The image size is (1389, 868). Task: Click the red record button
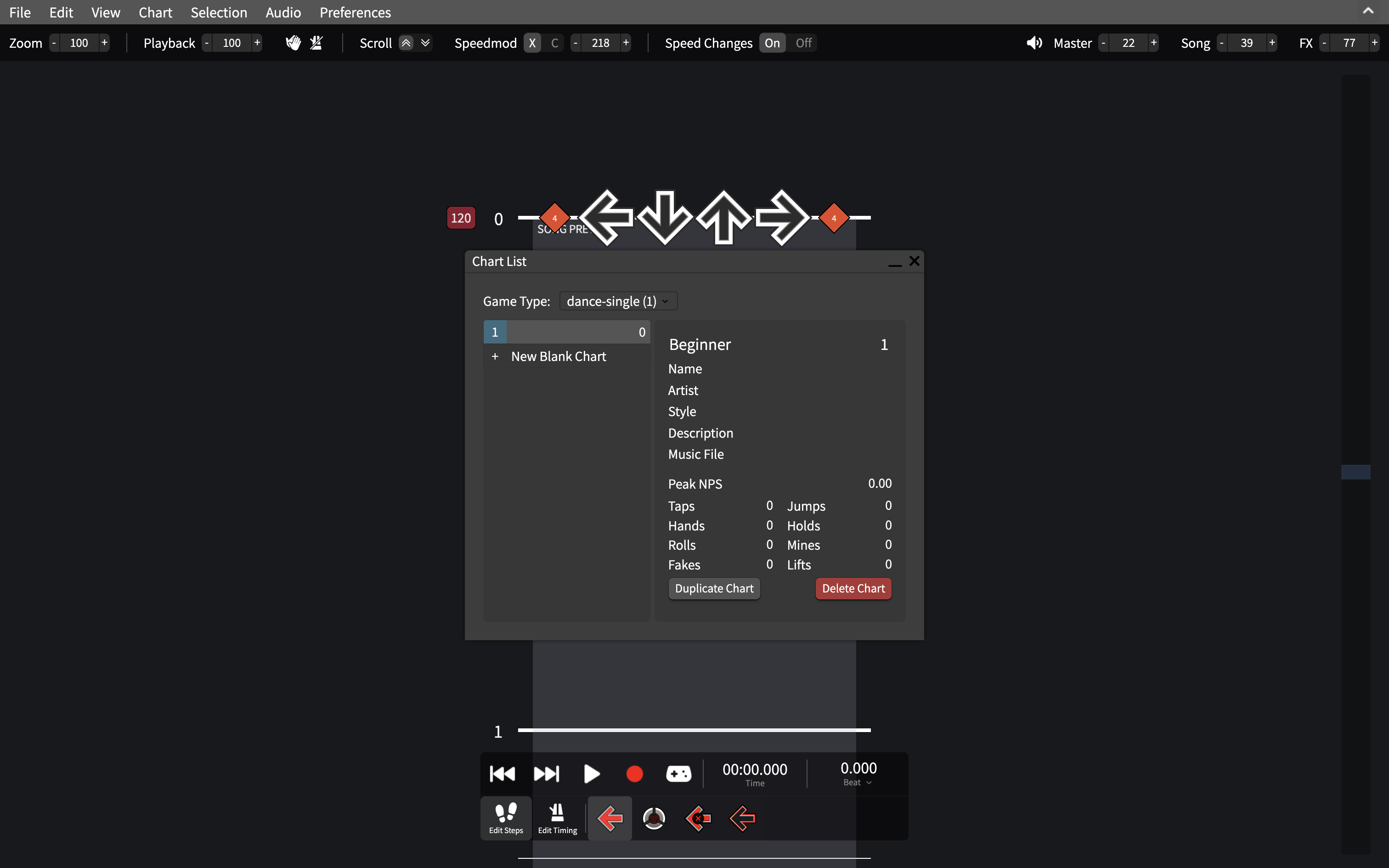635,774
